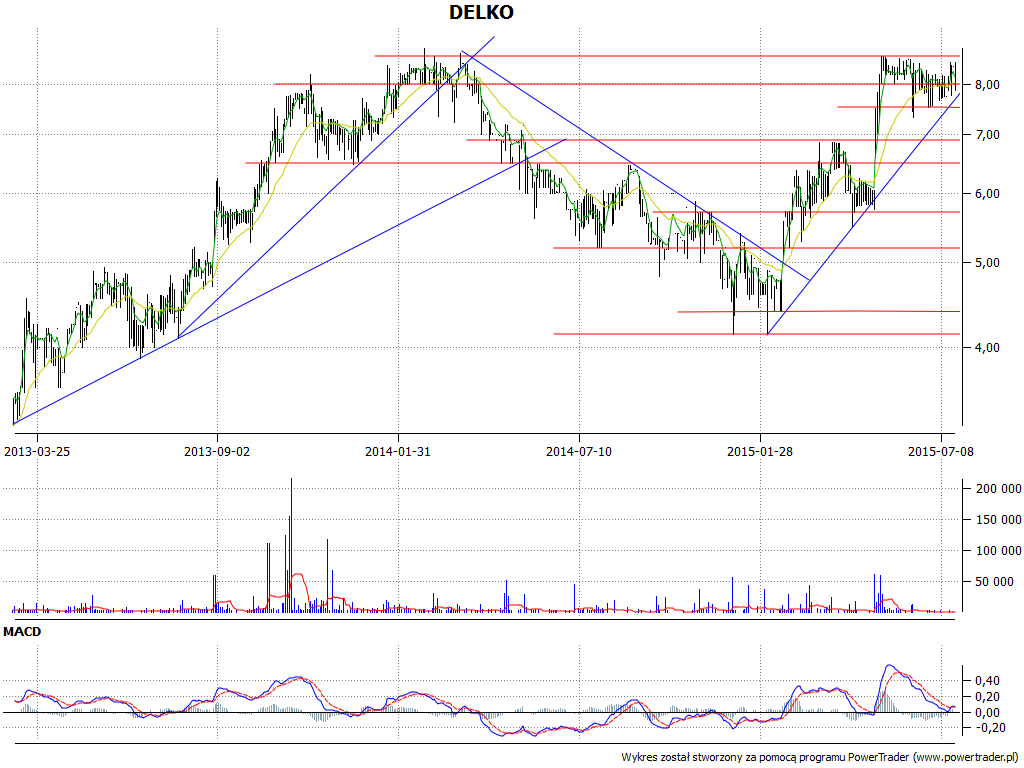Click the PowerTrader credit text at bottom
The height and width of the screenshot is (768, 1024).
click(821, 758)
